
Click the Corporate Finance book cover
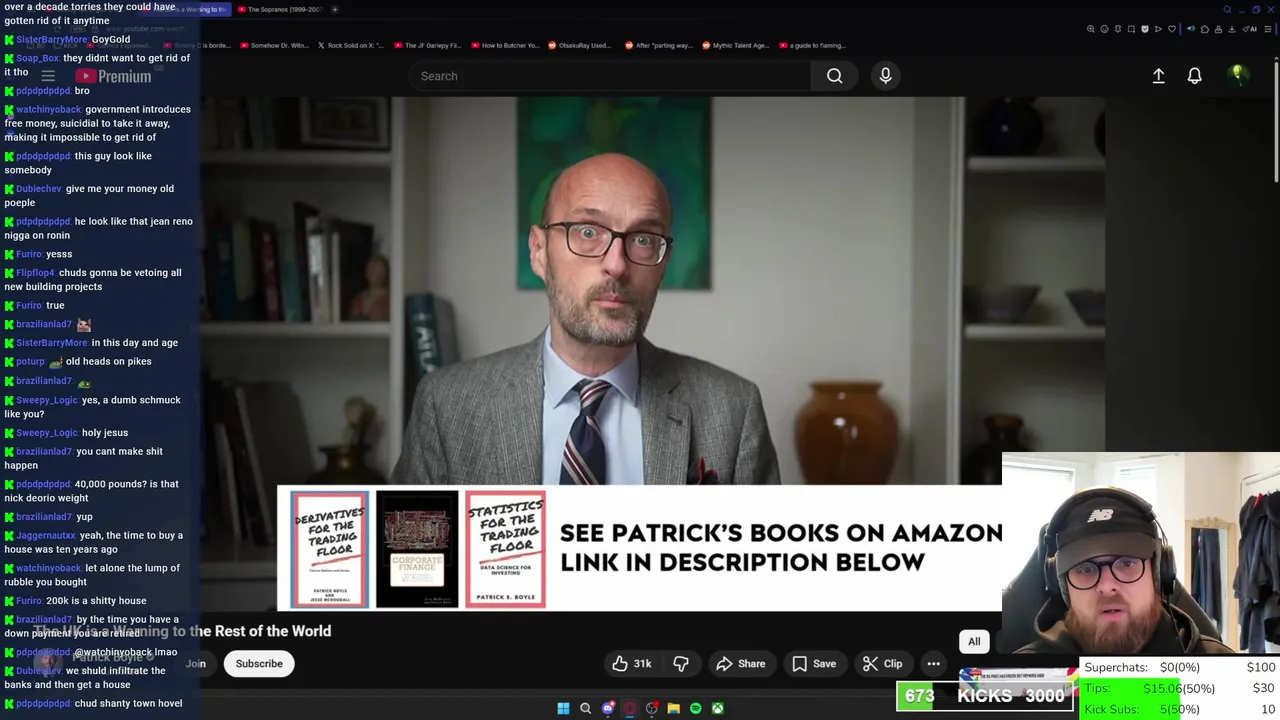(x=417, y=549)
